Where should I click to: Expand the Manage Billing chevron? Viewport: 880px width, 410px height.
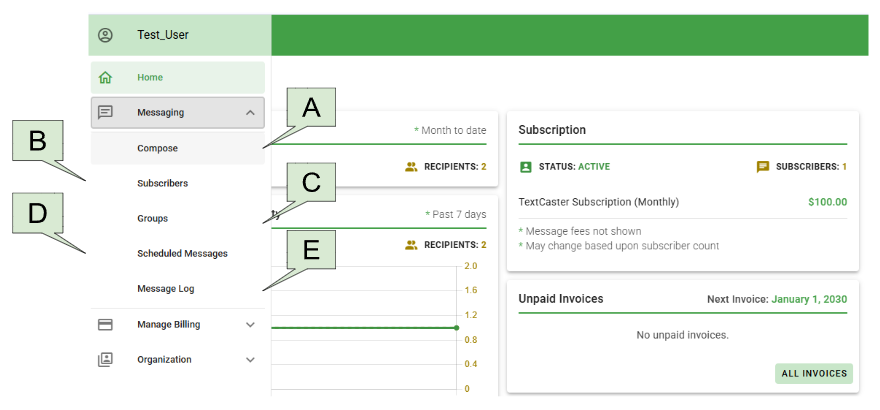250,325
